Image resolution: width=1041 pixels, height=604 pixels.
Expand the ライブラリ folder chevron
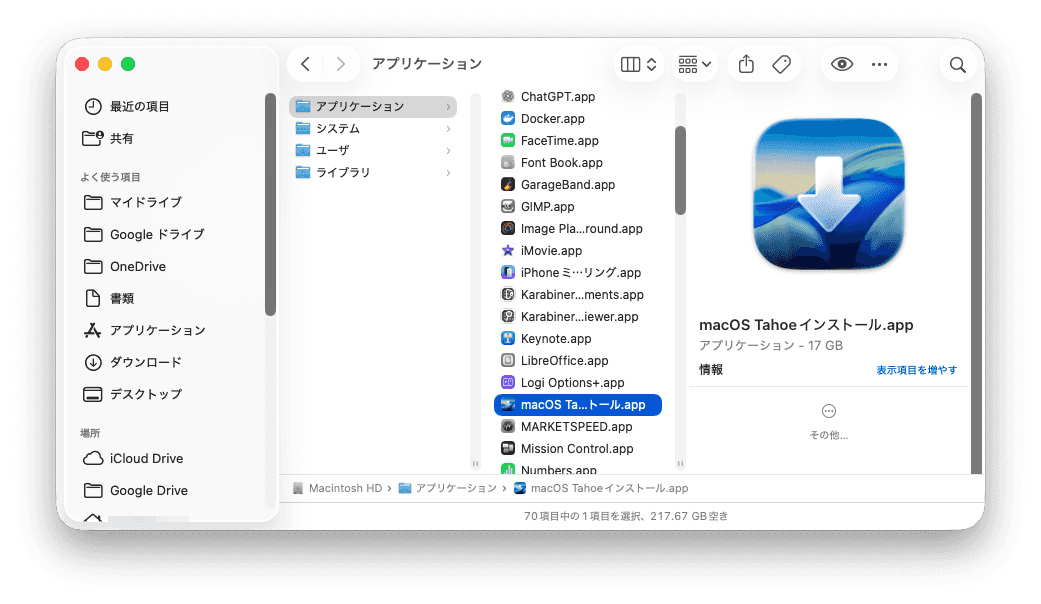[x=448, y=173]
